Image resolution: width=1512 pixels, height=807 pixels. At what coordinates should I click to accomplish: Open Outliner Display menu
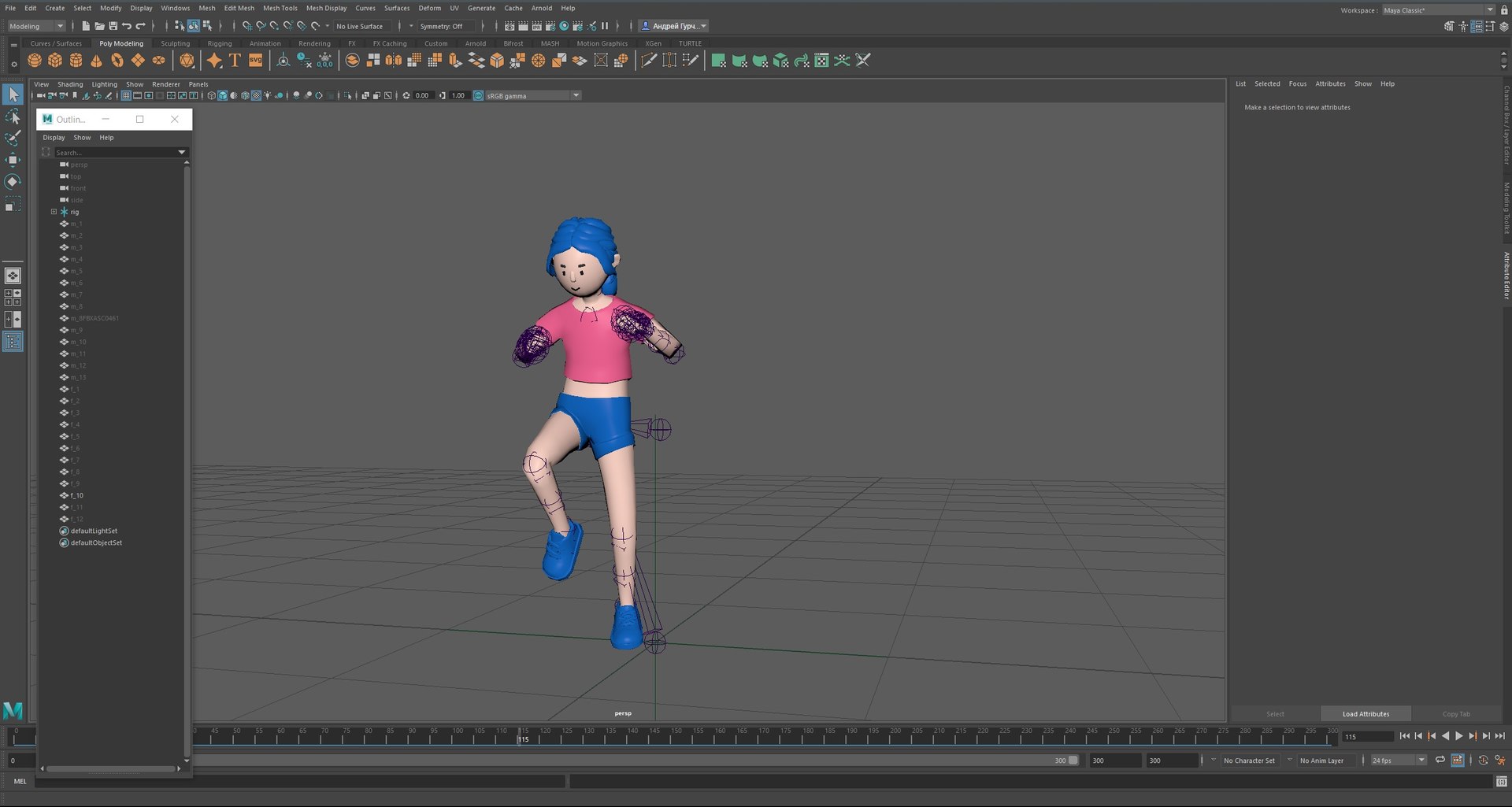(54, 138)
